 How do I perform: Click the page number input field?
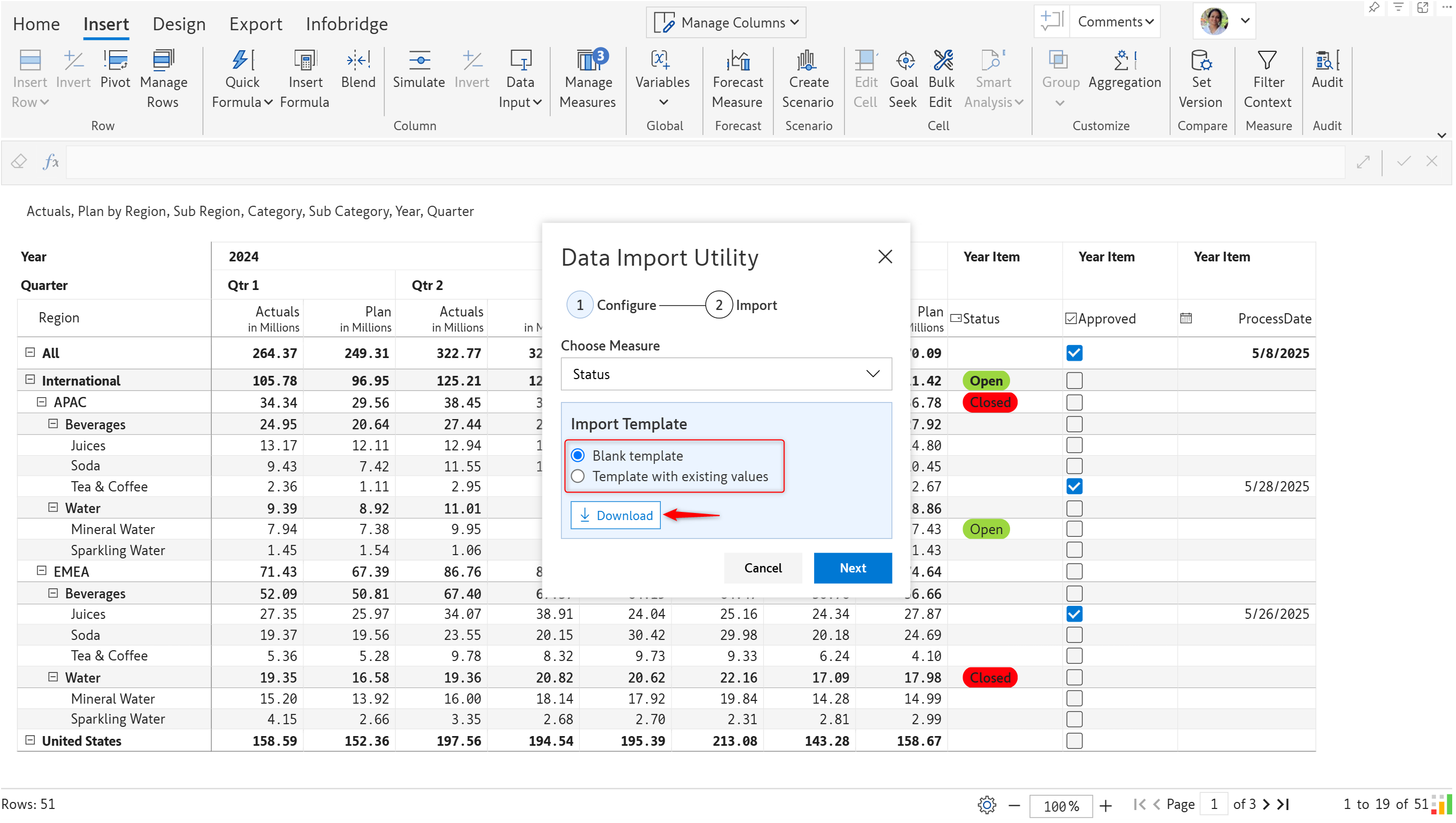point(1214,804)
